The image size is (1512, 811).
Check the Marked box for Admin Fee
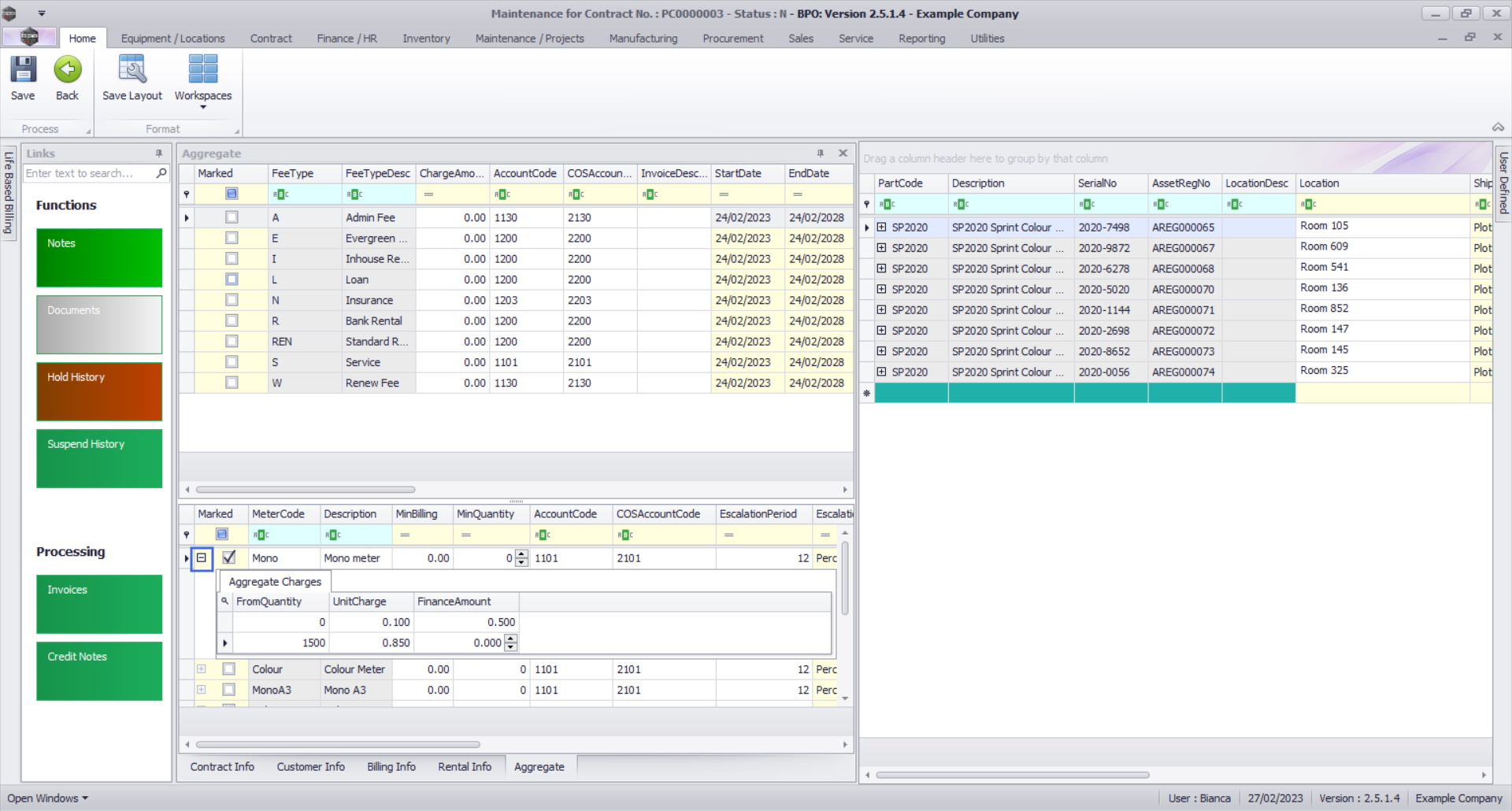click(x=232, y=217)
